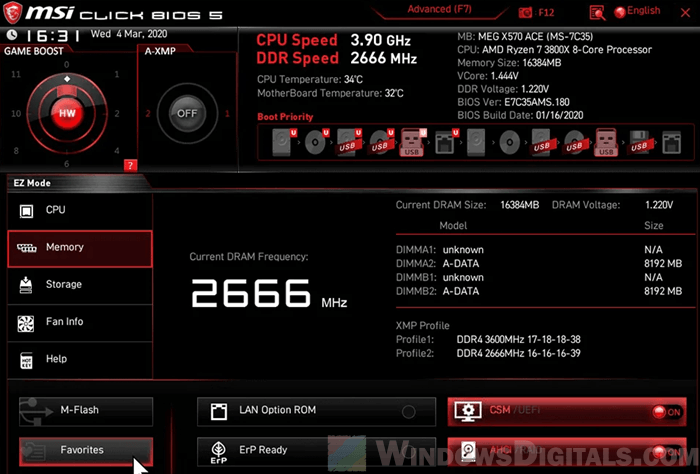Open the CPU section in EZ Mode

click(80, 210)
